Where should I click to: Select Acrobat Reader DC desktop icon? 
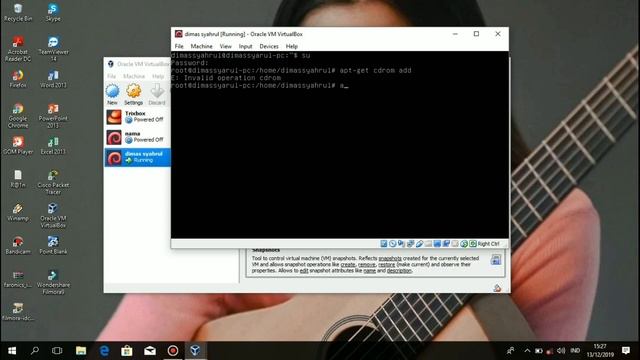18,49
